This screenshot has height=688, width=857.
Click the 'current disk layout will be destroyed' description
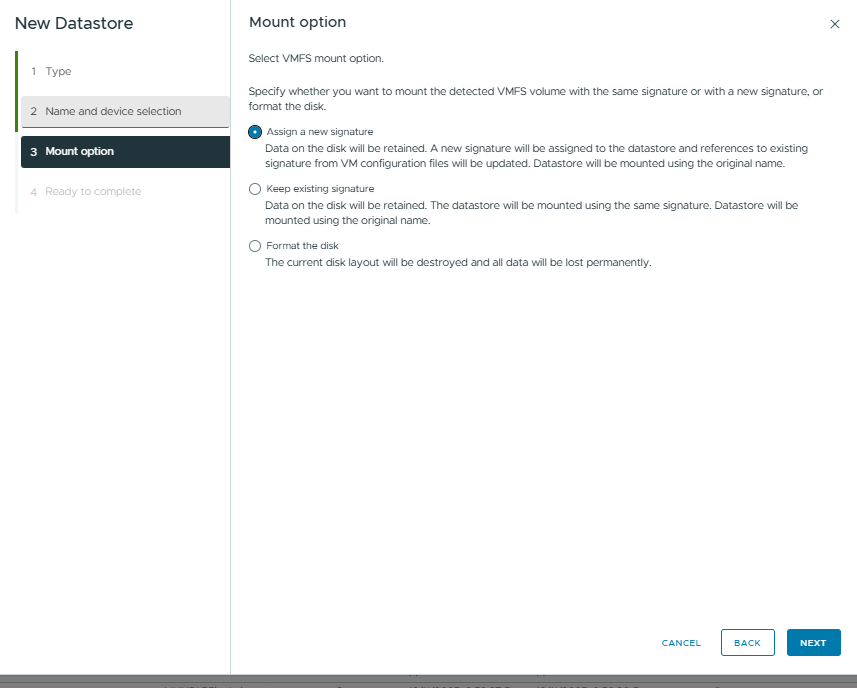click(457, 263)
